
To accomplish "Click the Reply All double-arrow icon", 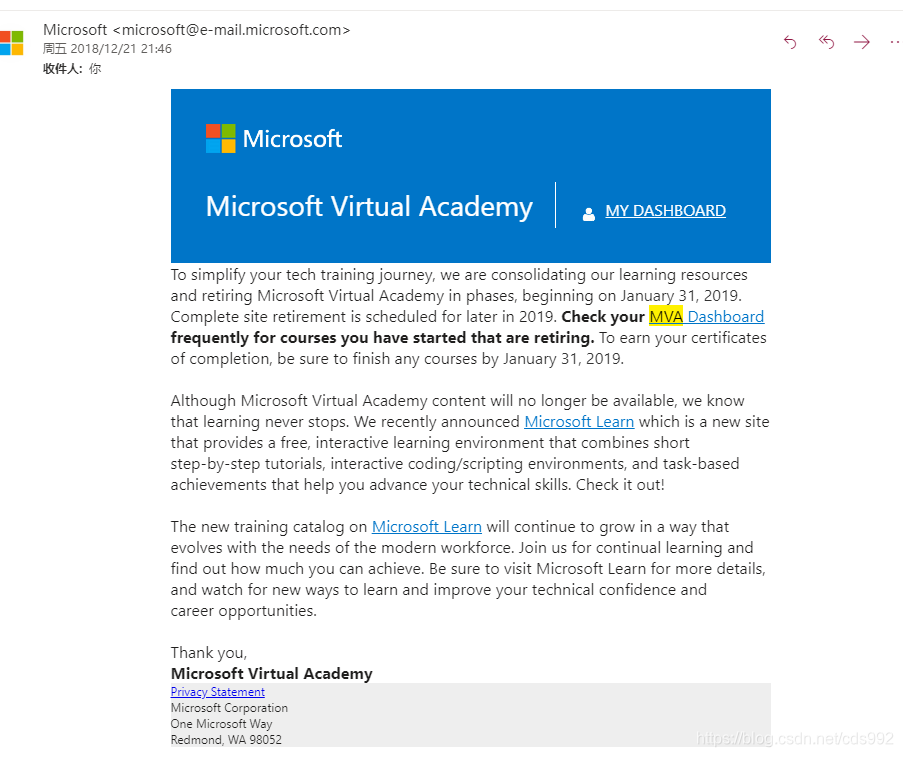I will (x=826, y=42).
